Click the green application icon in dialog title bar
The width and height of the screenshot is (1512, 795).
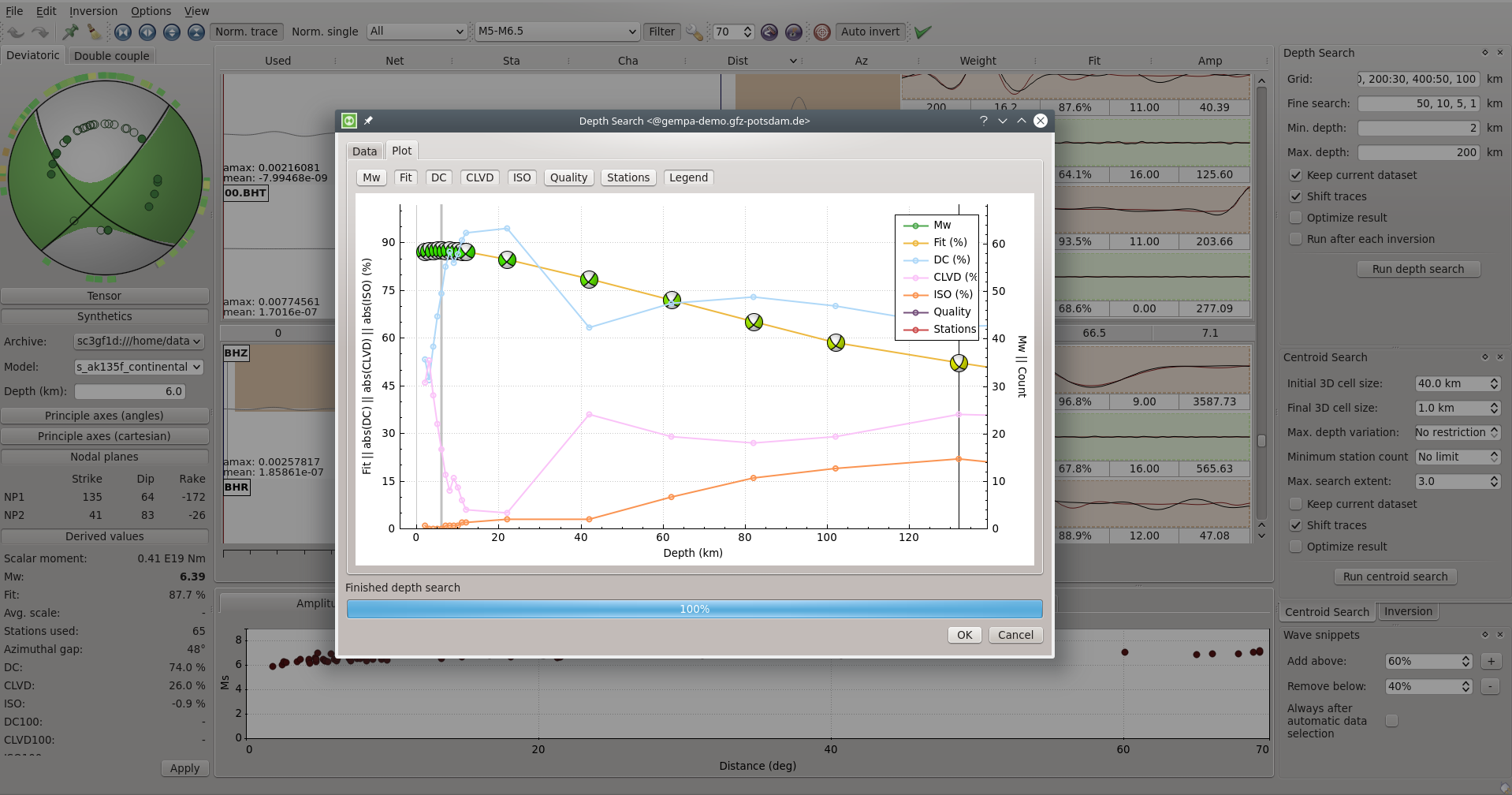point(349,121)
